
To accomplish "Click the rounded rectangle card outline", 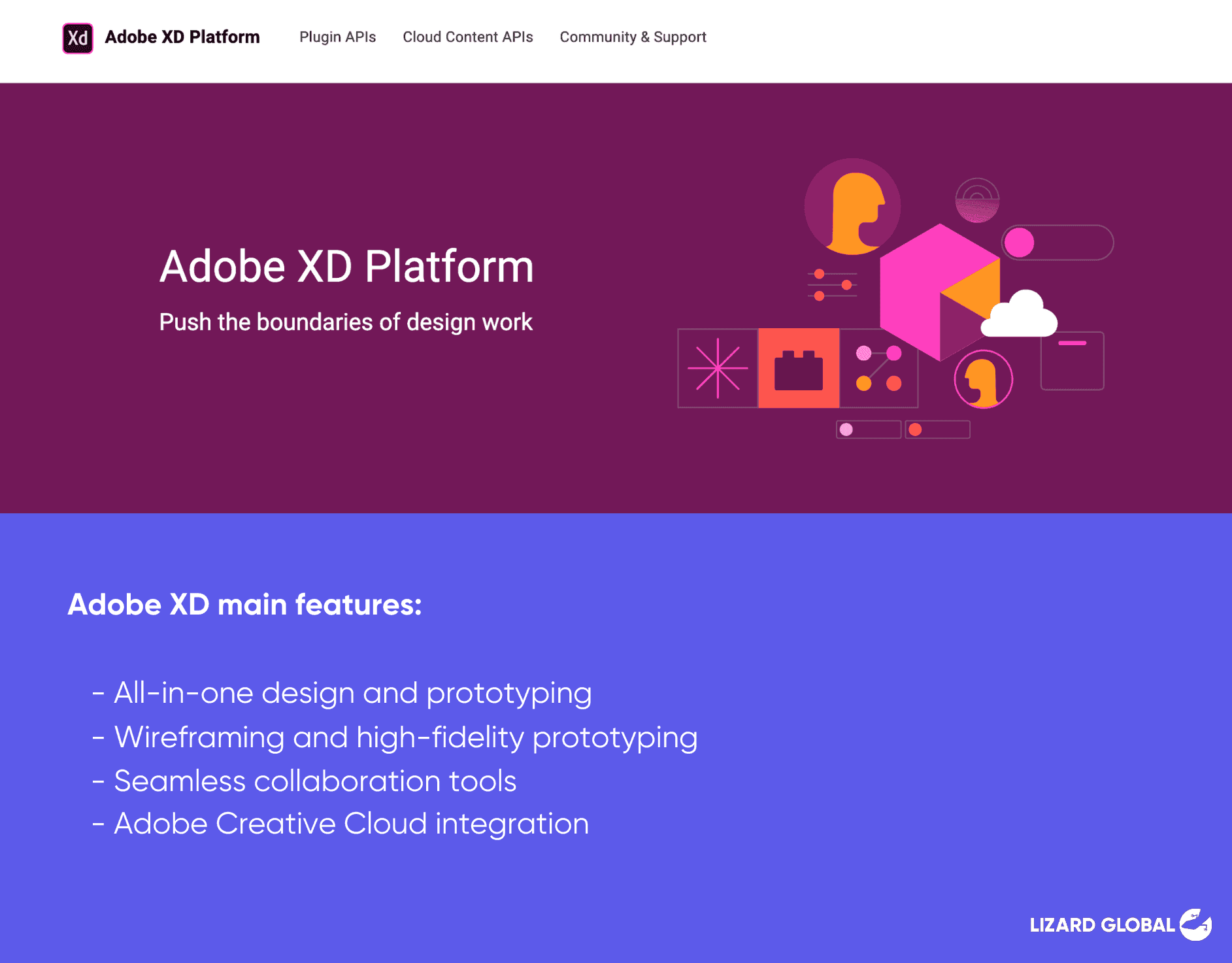I will coord(1072,361).
